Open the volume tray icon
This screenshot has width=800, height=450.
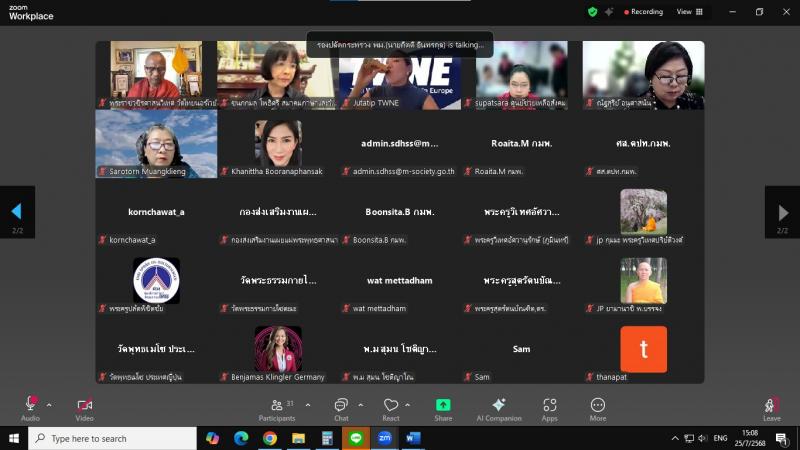tap(703, 438)
